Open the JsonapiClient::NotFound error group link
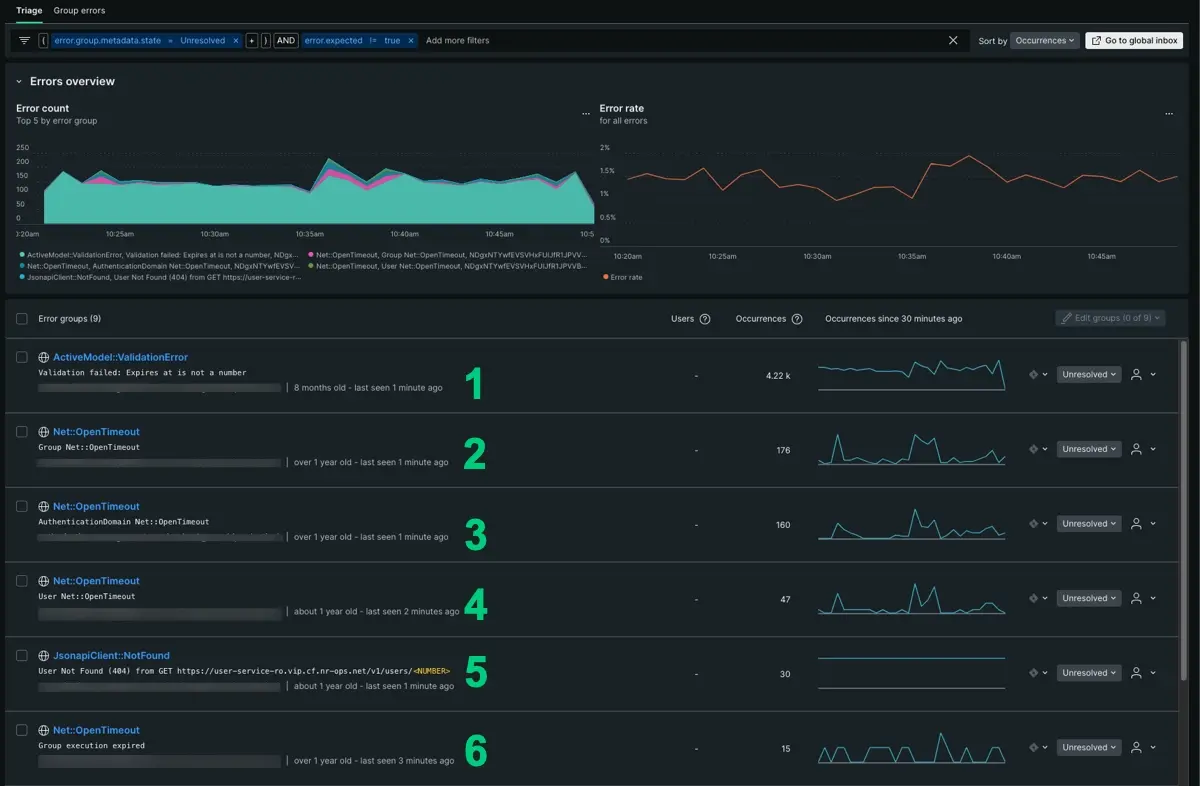 coord(111,656)
